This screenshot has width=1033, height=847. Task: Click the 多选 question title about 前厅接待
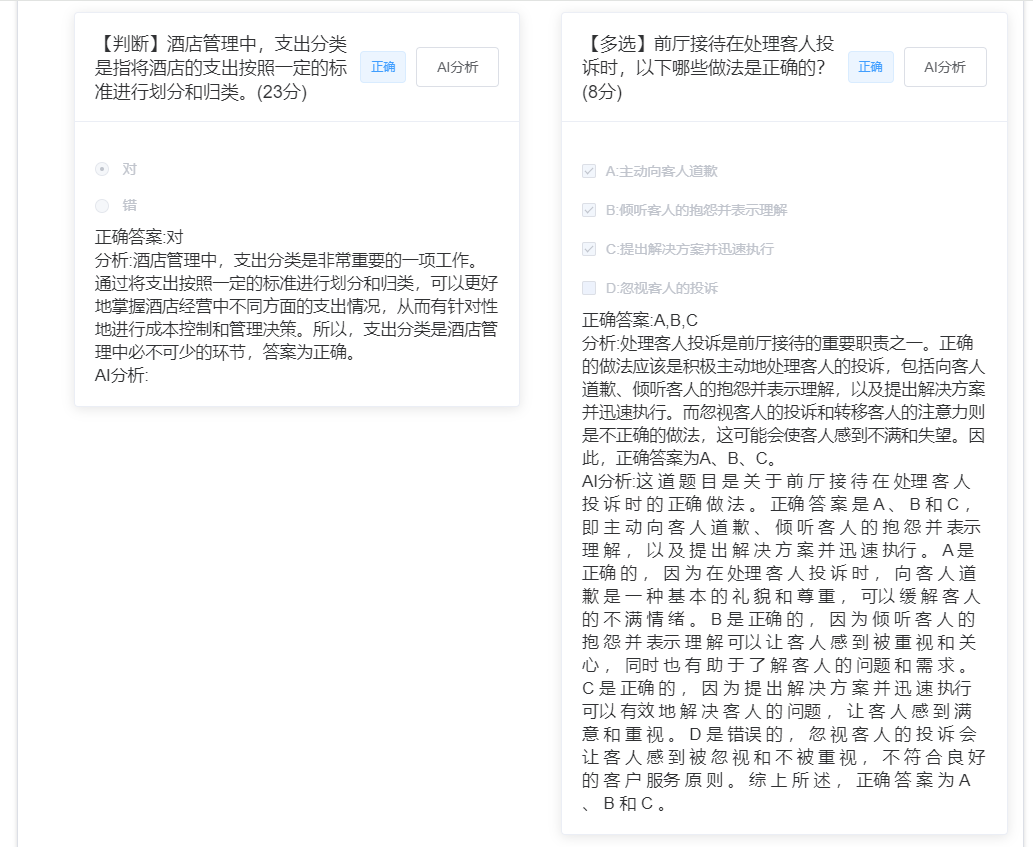709,67
